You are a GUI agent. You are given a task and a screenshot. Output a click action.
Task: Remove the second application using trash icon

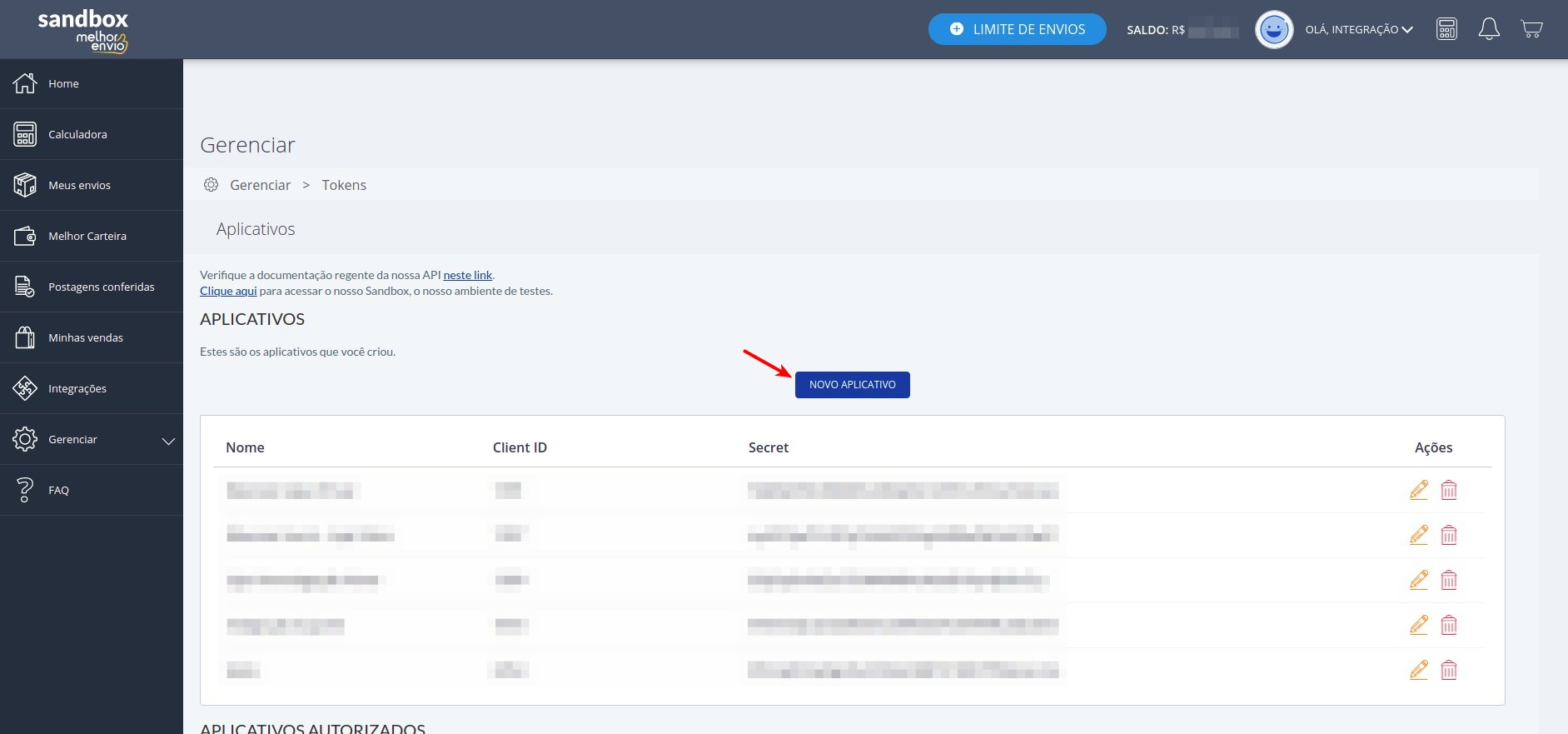click(x=1449, y=535)
